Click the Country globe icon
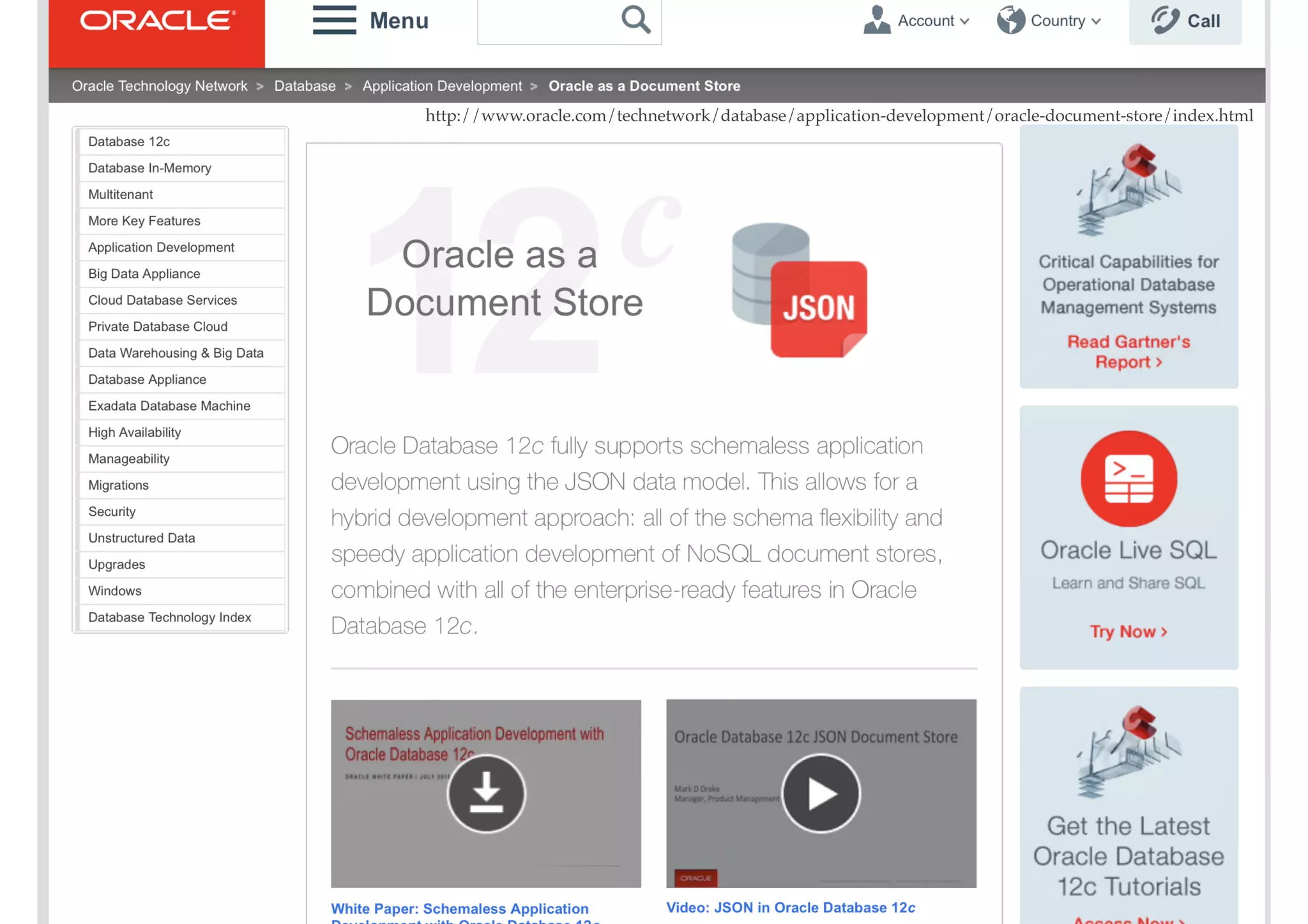This screenshot has height=924, width=1308. click(1011, 20)
